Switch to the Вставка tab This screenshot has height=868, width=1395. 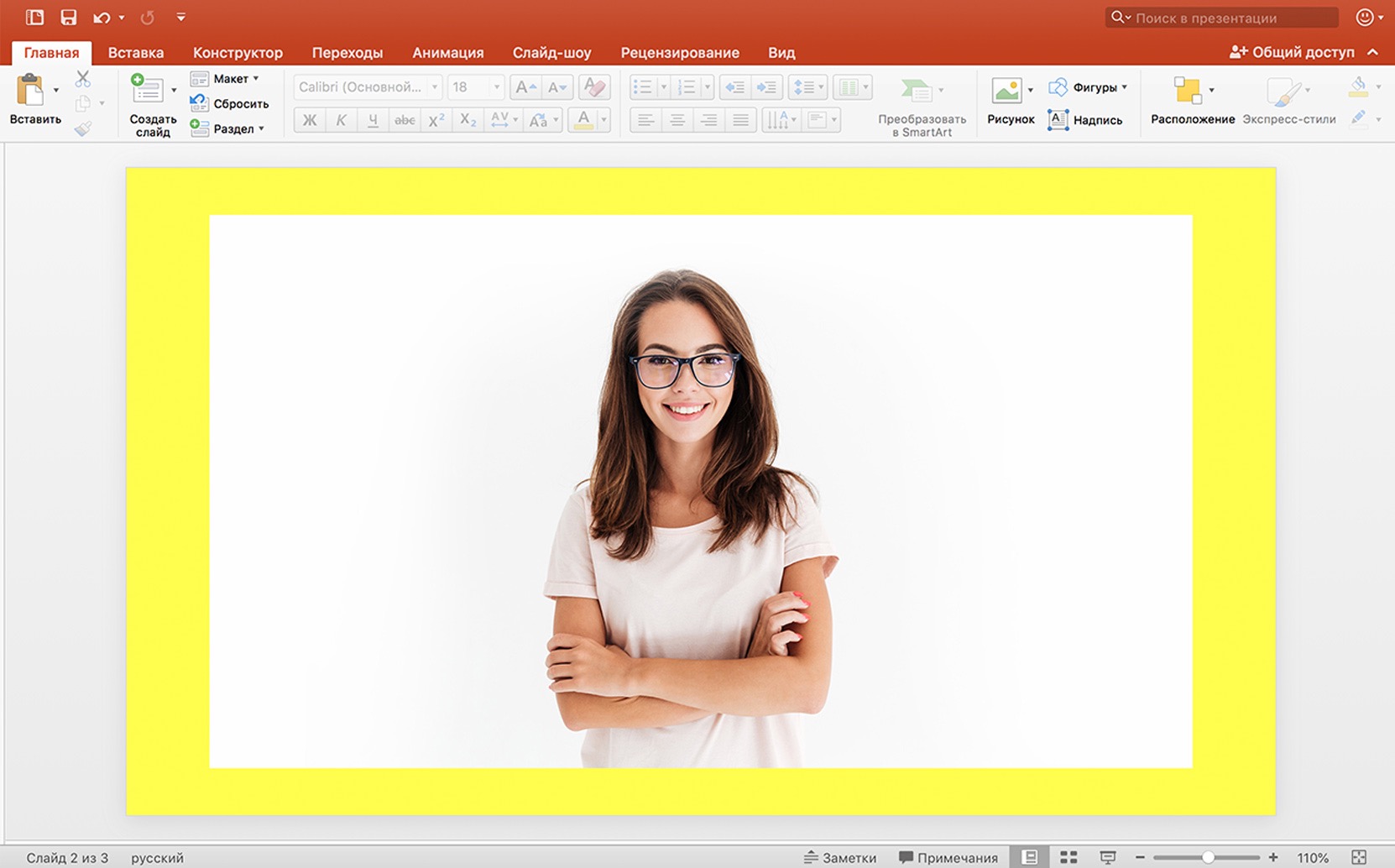[136, 52]
